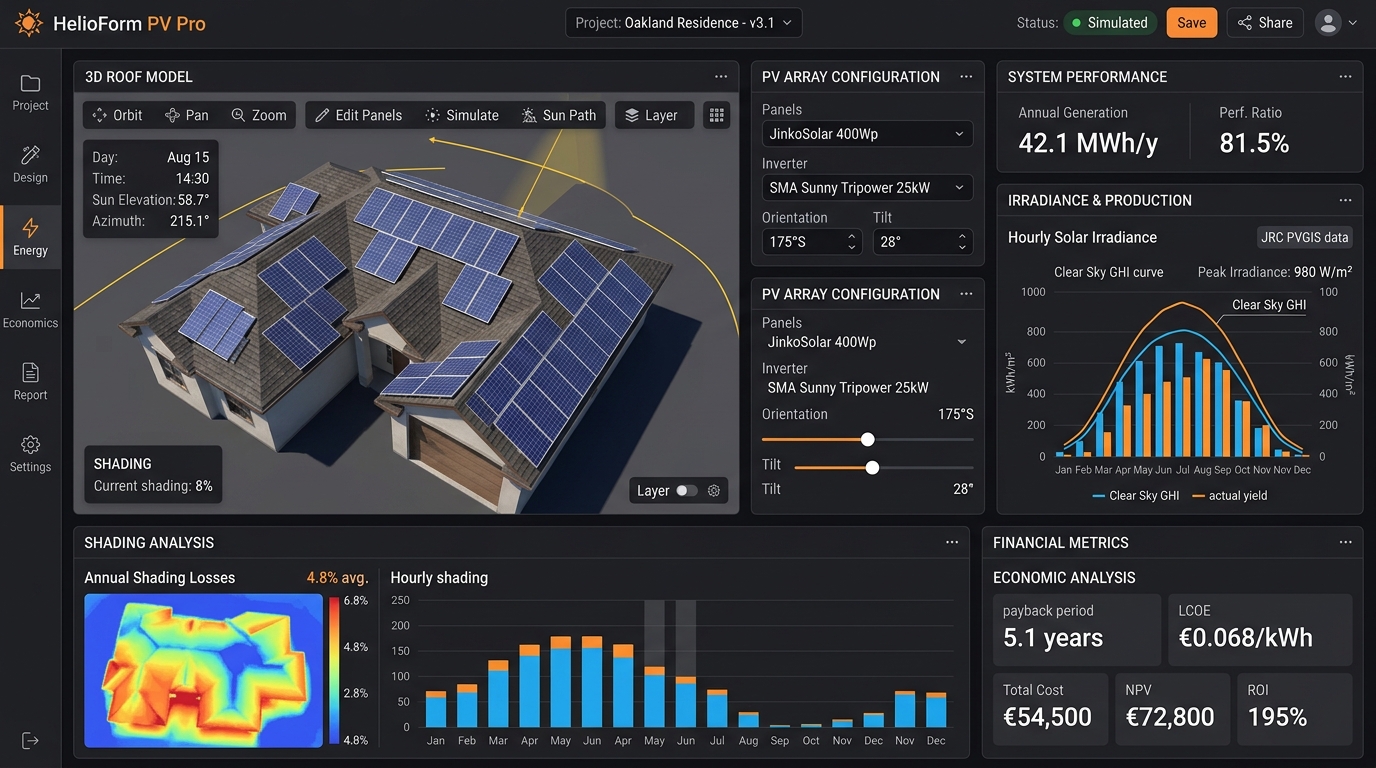Click Edit Panels in the toolbar
This screenshot has width=1376, height=768.
click(358, 115)
